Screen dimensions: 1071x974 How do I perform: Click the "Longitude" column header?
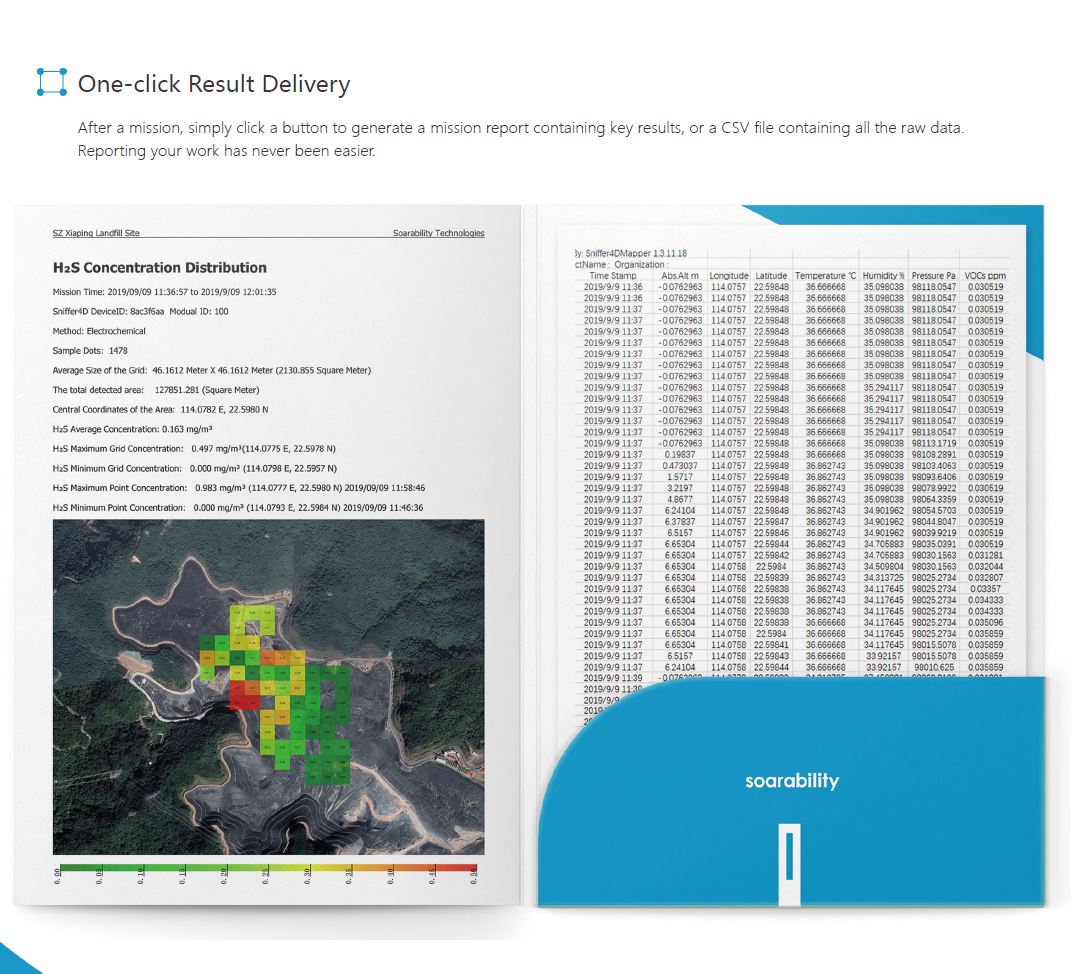click(728, 276)
